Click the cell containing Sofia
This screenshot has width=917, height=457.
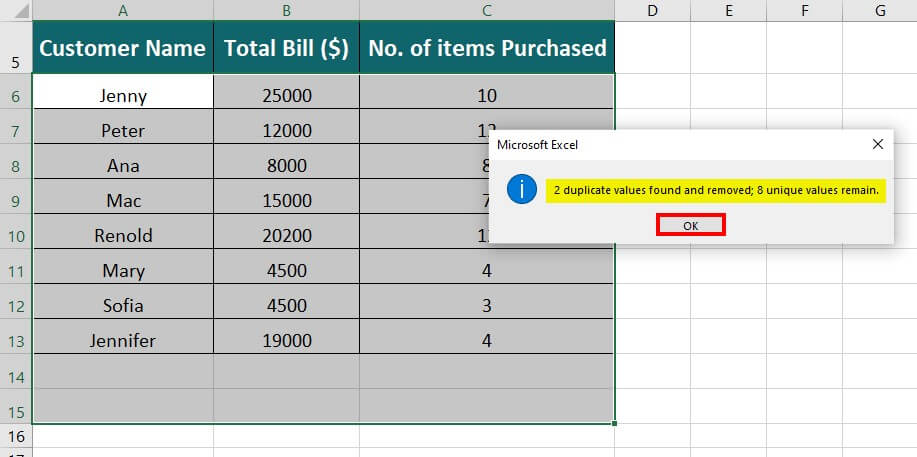[123, 302]
